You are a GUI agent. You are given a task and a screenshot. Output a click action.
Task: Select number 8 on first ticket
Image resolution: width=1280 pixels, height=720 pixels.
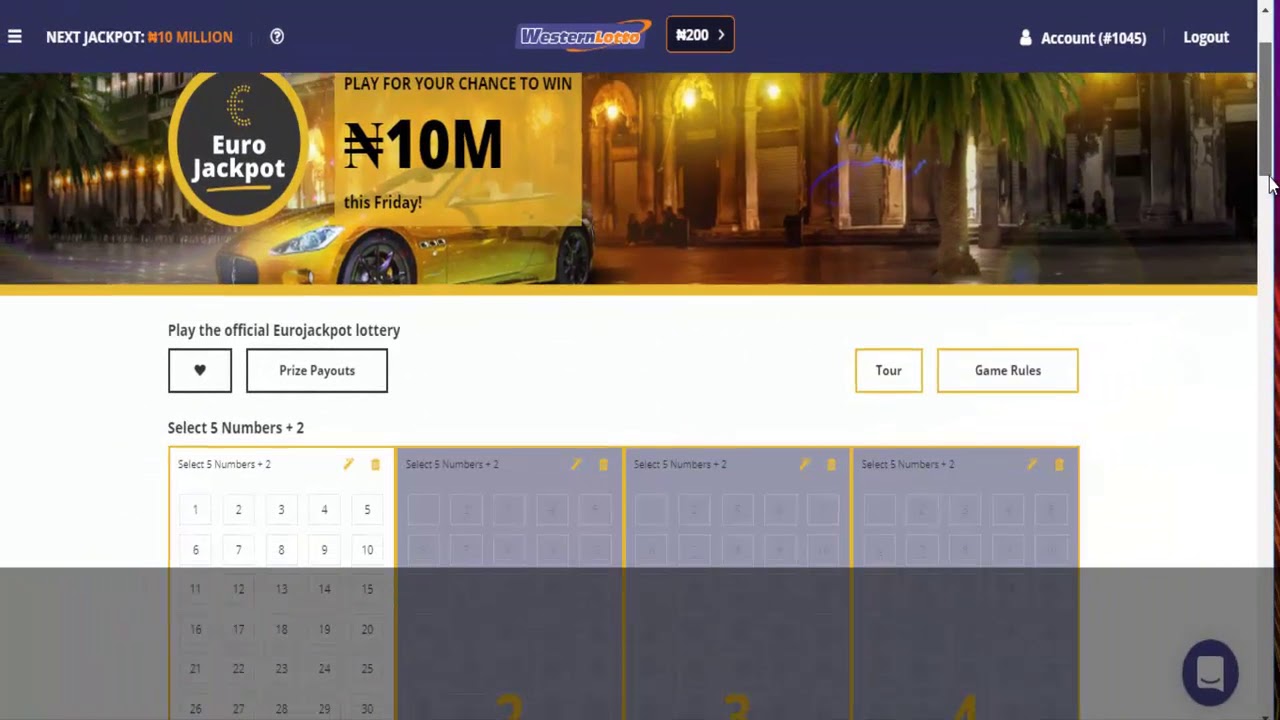pos(281,550)
